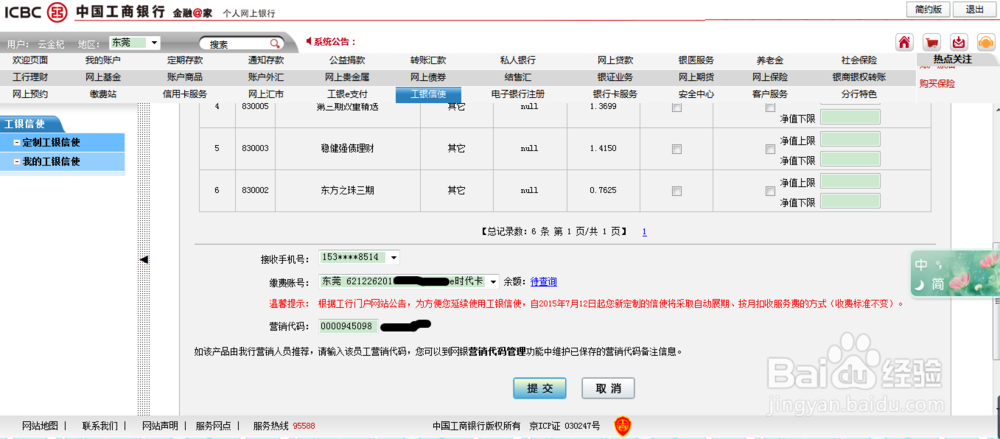This screenshot has height=439, width=1000.
Task: Collapse the 我的工银信使 minus icon
Action: 17,162
